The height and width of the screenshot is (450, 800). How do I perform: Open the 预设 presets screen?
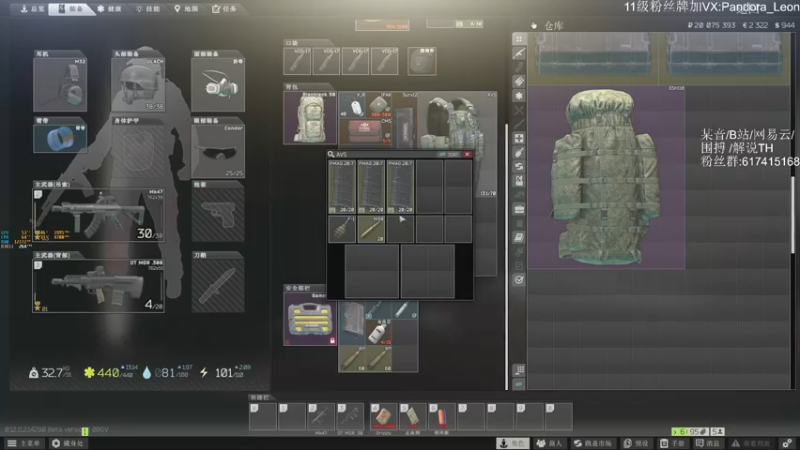click(636, 443)
